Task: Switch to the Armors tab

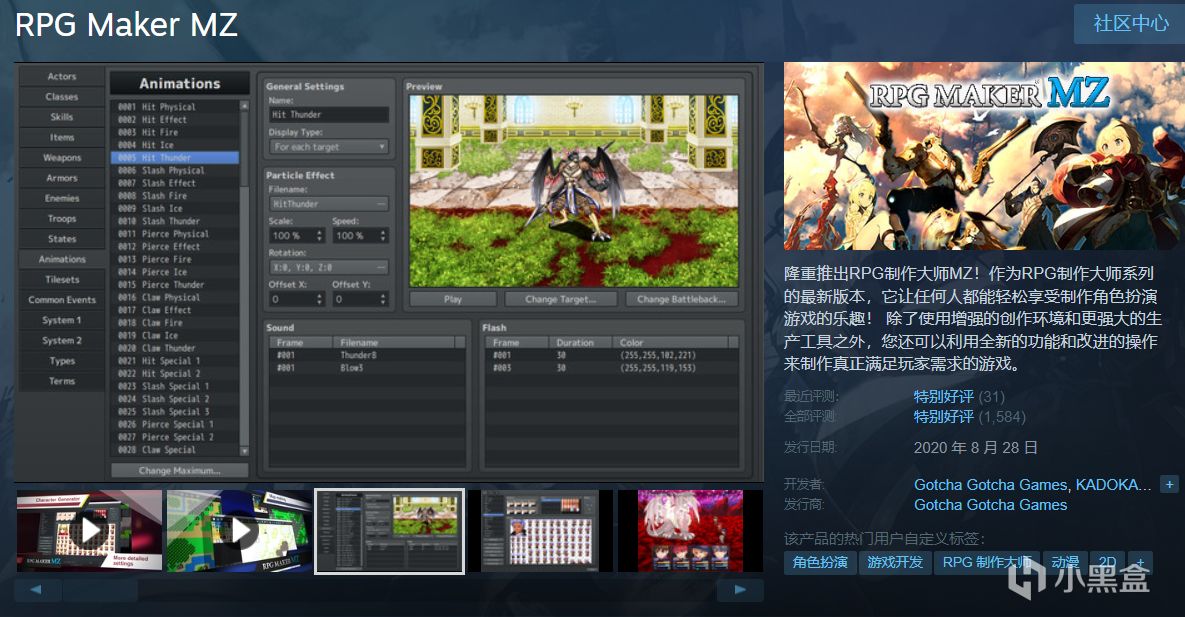Action: click(x=62, y=178)
